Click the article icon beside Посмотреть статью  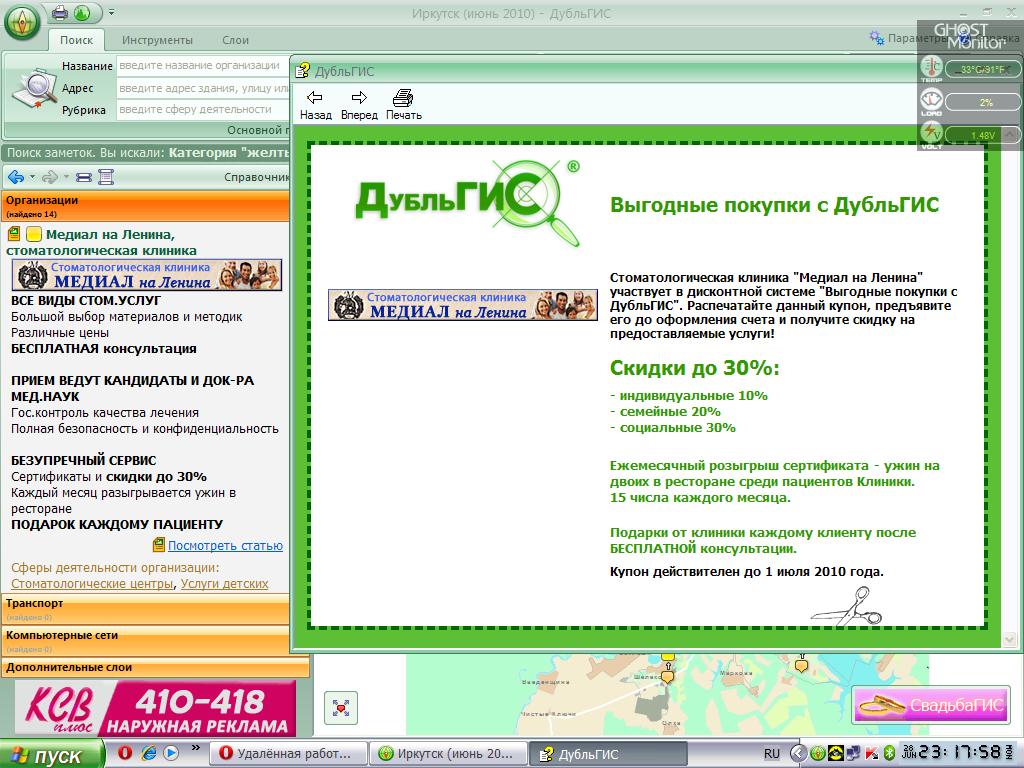pos(159,545)
